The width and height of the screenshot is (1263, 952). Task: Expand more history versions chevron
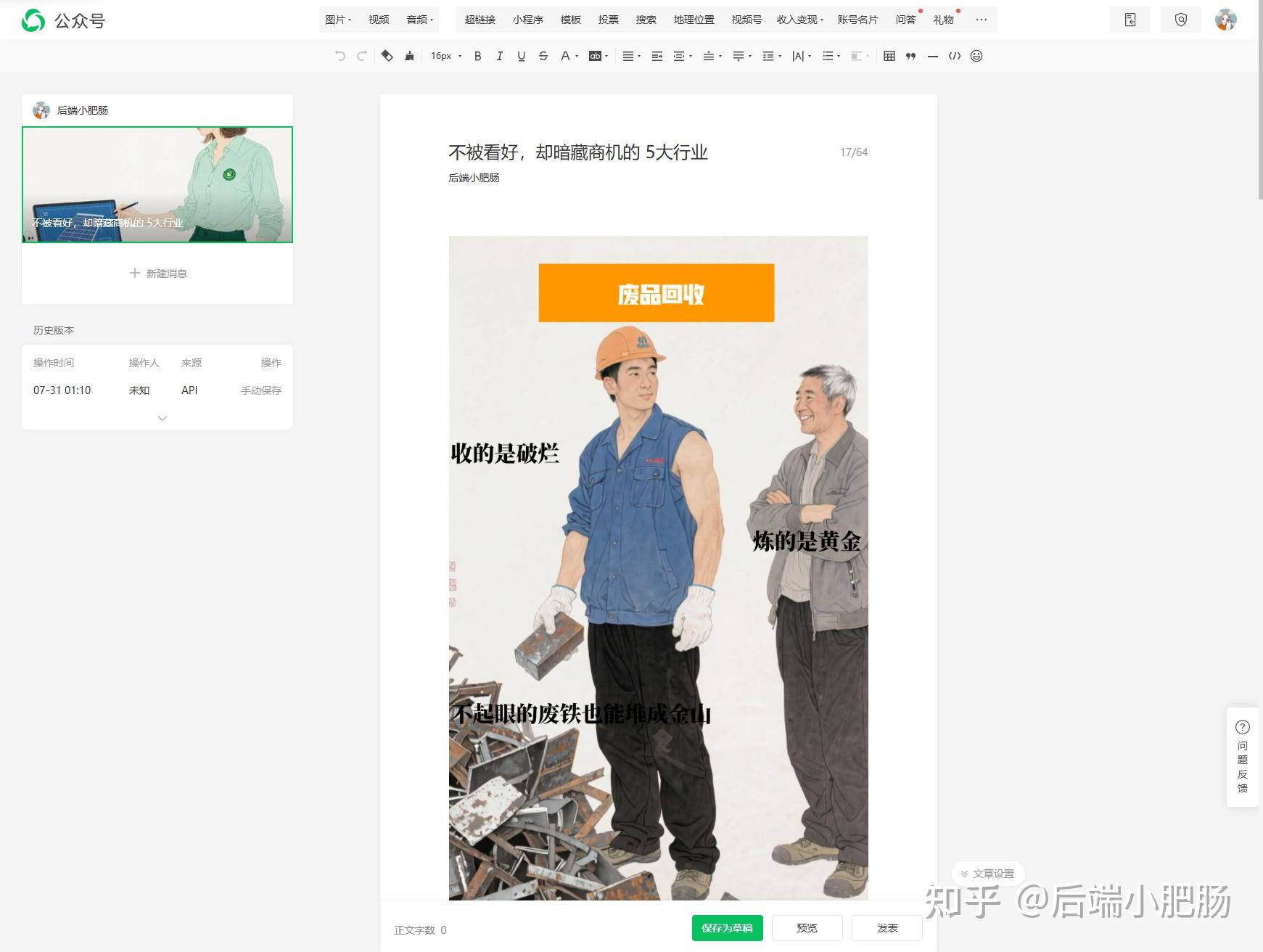162,419
